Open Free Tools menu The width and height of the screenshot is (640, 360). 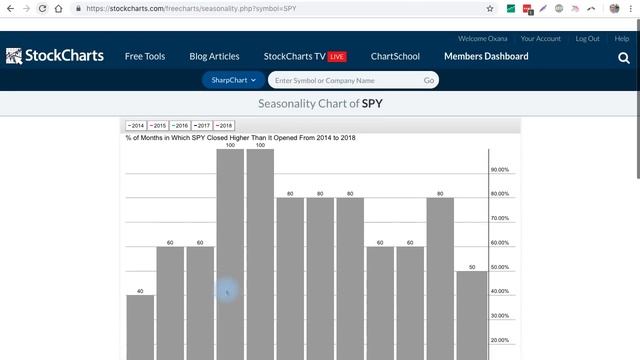pos(145,56)
